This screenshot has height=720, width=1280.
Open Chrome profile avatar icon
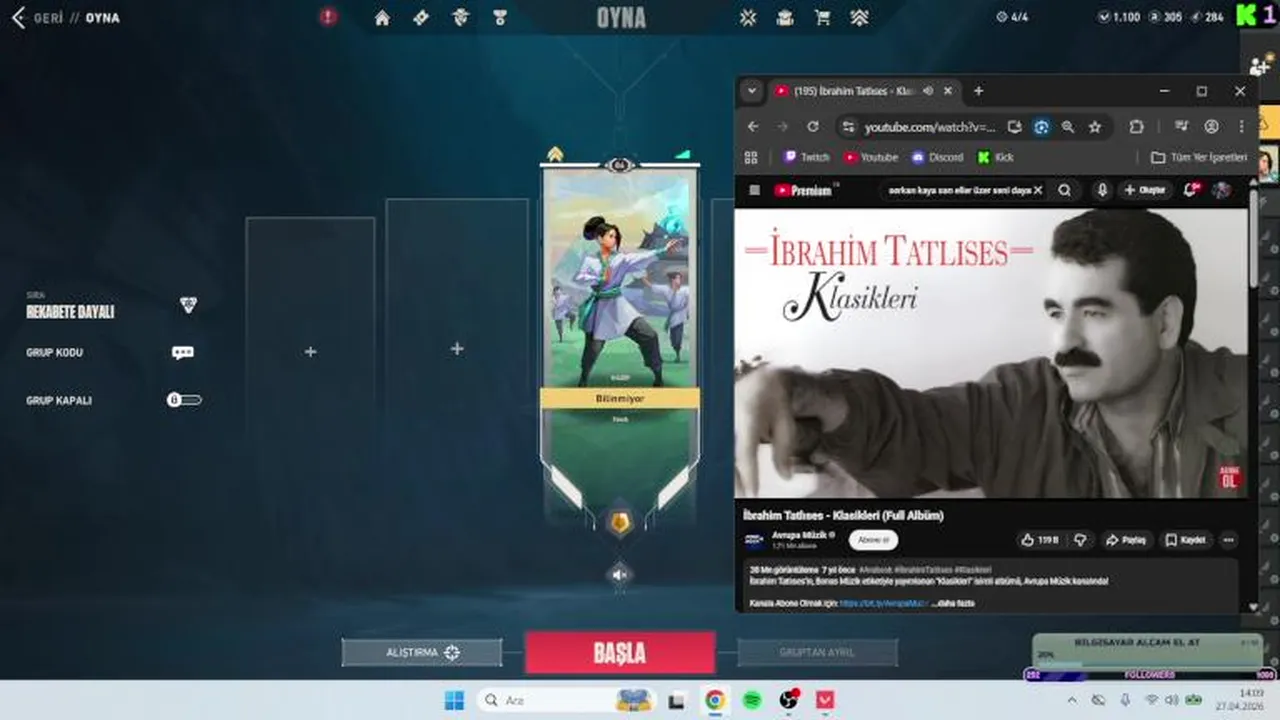(x=1211, y=127)
